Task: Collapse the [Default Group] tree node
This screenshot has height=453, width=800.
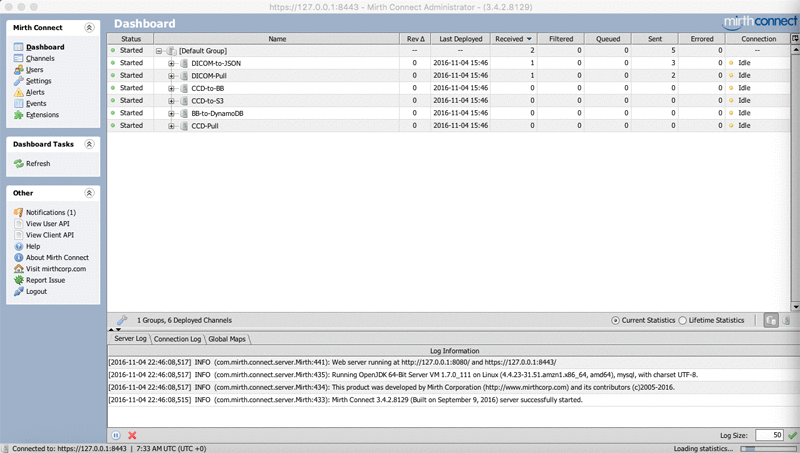Action: pos(159,51)
